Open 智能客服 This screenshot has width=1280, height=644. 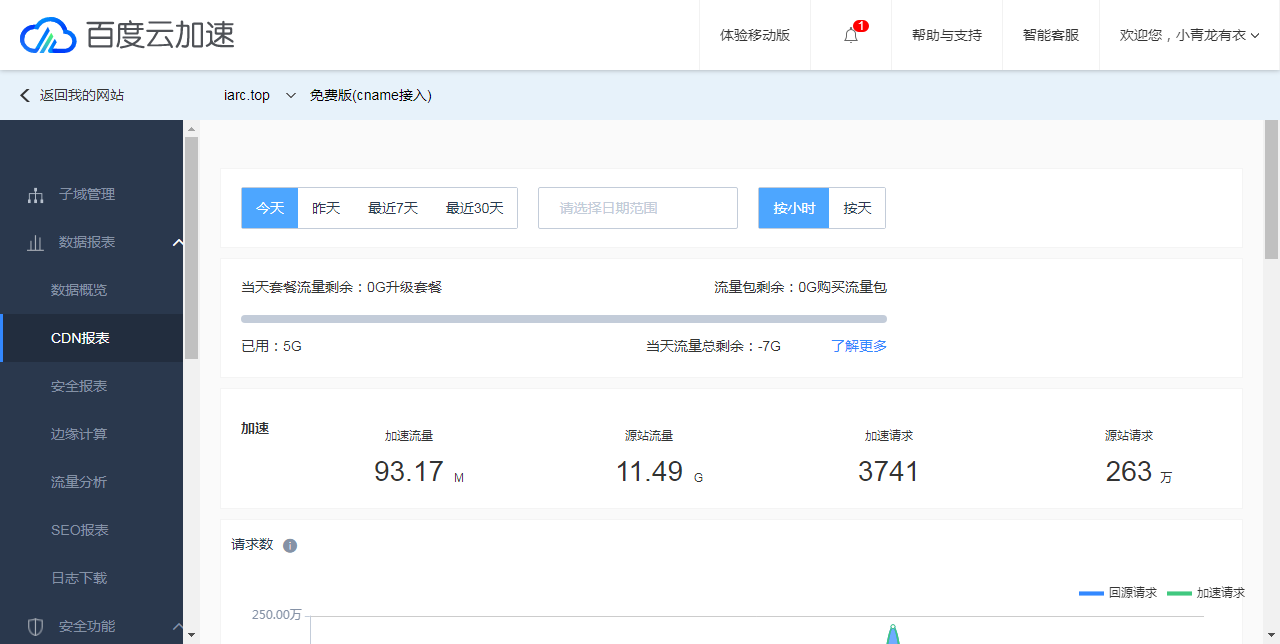pyautogui.click(x=1051, y=35)
